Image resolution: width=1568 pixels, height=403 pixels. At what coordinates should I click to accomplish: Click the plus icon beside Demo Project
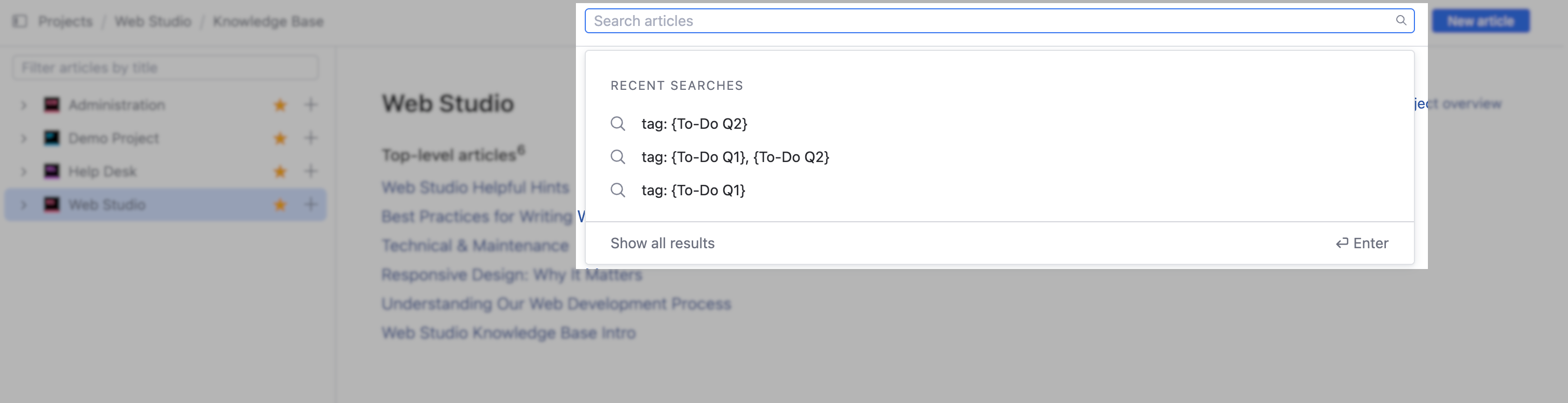pos(310,138)
